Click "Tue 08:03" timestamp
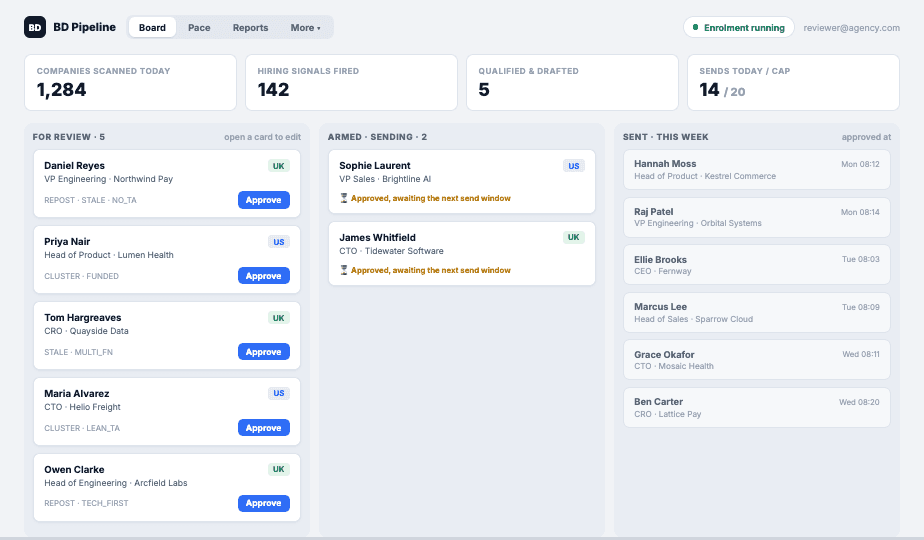924x540 pixels. 860,259
